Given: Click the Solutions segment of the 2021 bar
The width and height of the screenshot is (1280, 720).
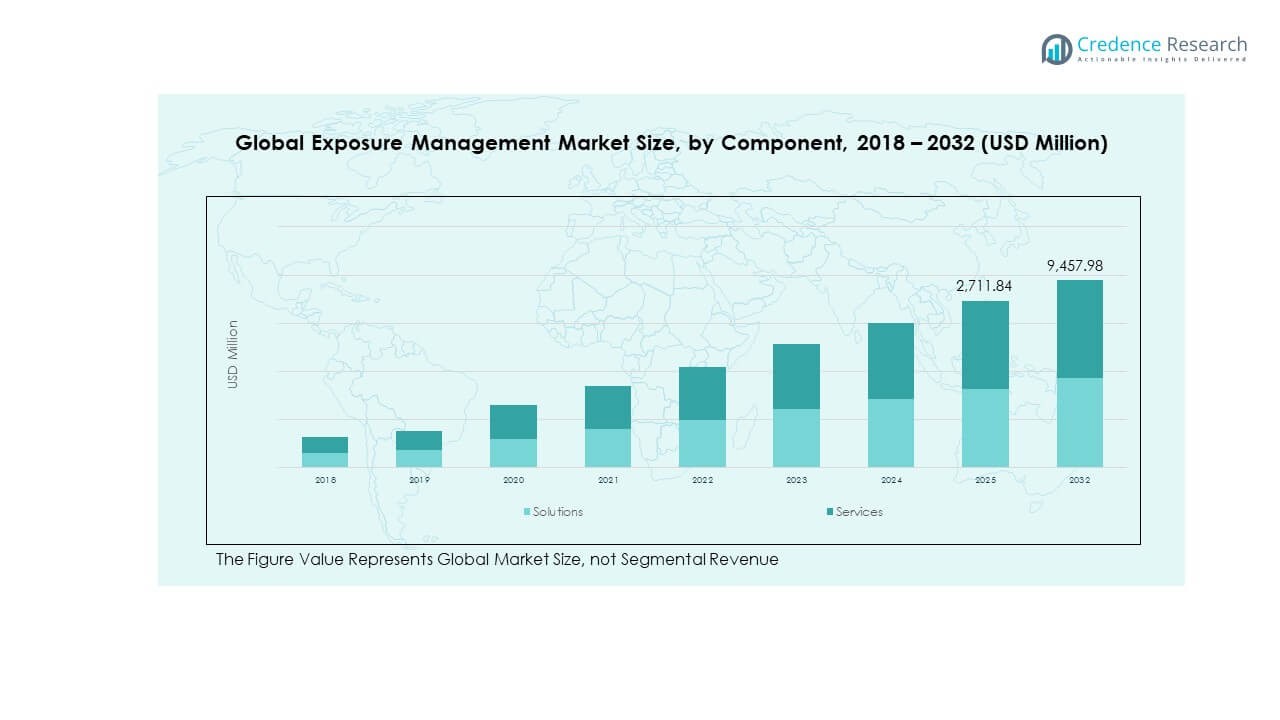Looking at the screenshot, I should [x=608, y=447].
